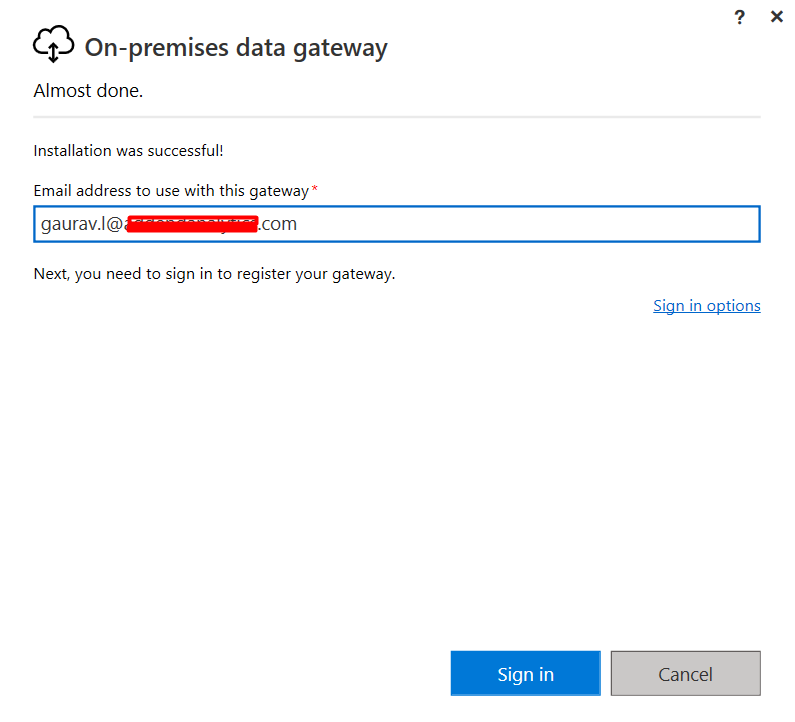Click the Almost done heading
This screenshot has height=722, width=795.
tap(88, 91)
